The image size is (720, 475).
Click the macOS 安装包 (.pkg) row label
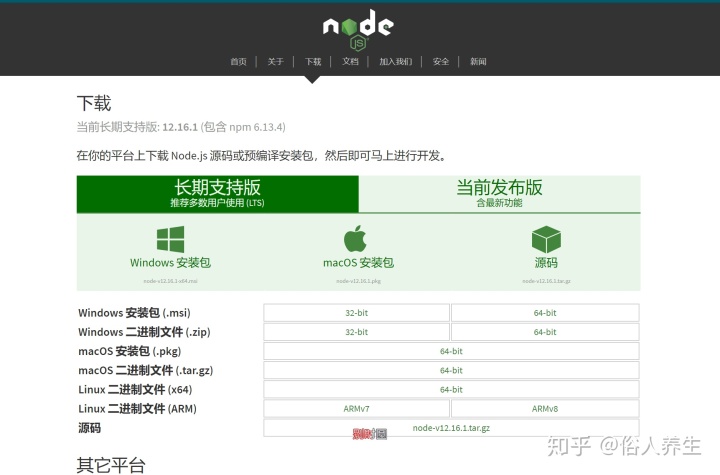coord(129,351)
